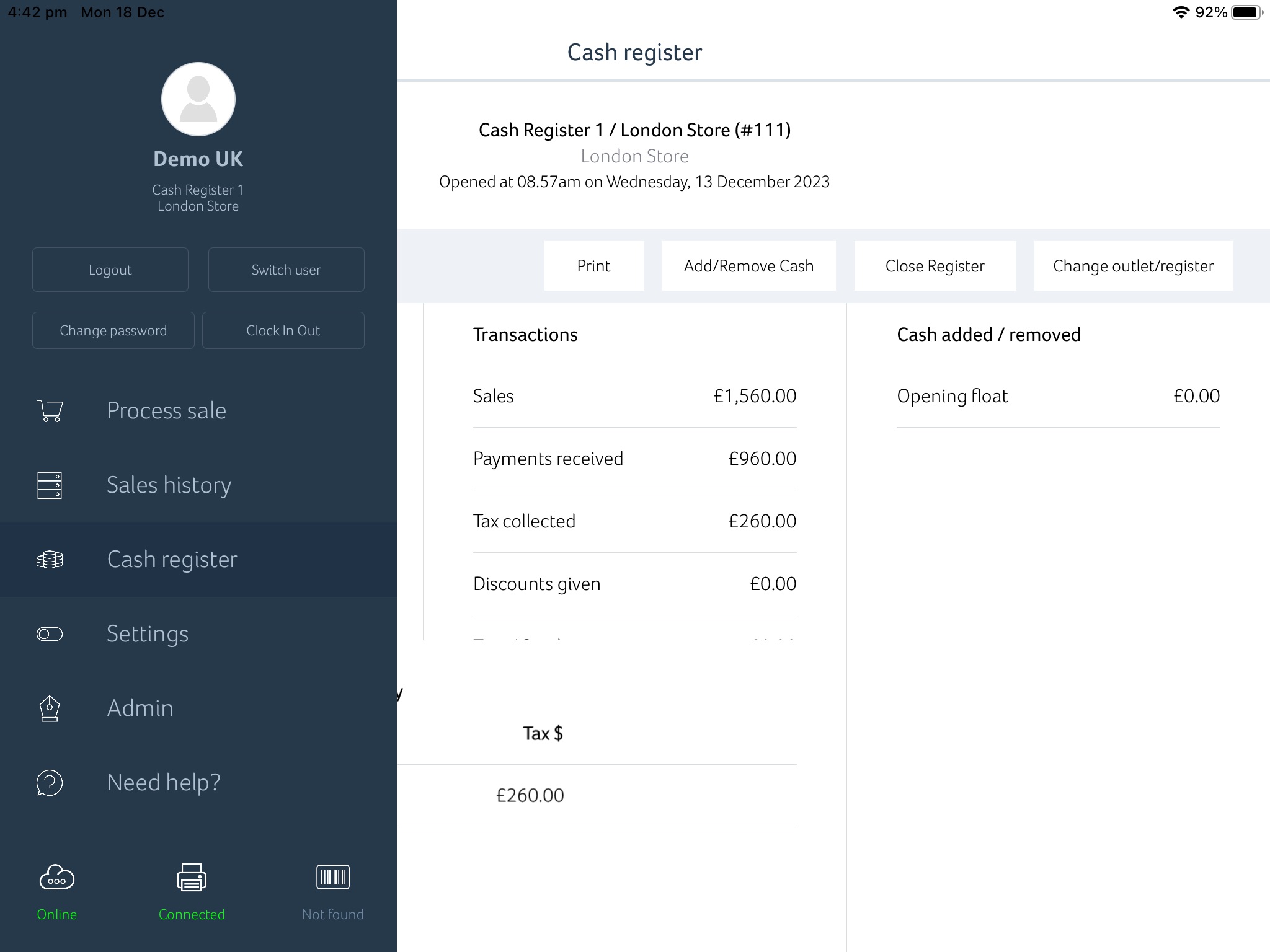Image resolution: width=1270 pixels, height=952 pixels.
Task: Click the Demo UK profile avatar
Action: pos(198,99)
